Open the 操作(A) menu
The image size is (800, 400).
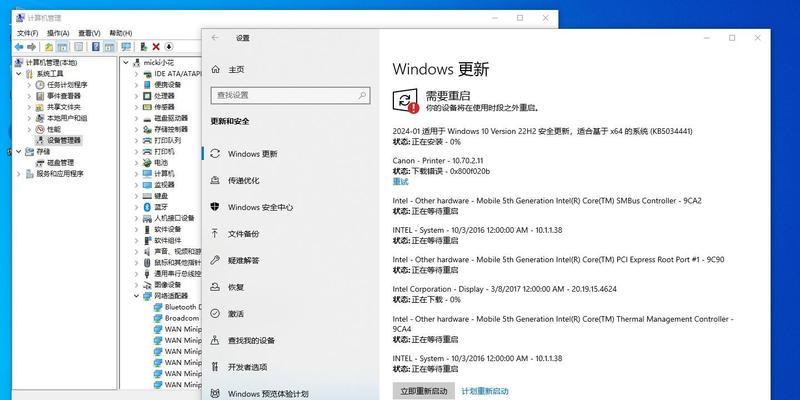point(58,33)
